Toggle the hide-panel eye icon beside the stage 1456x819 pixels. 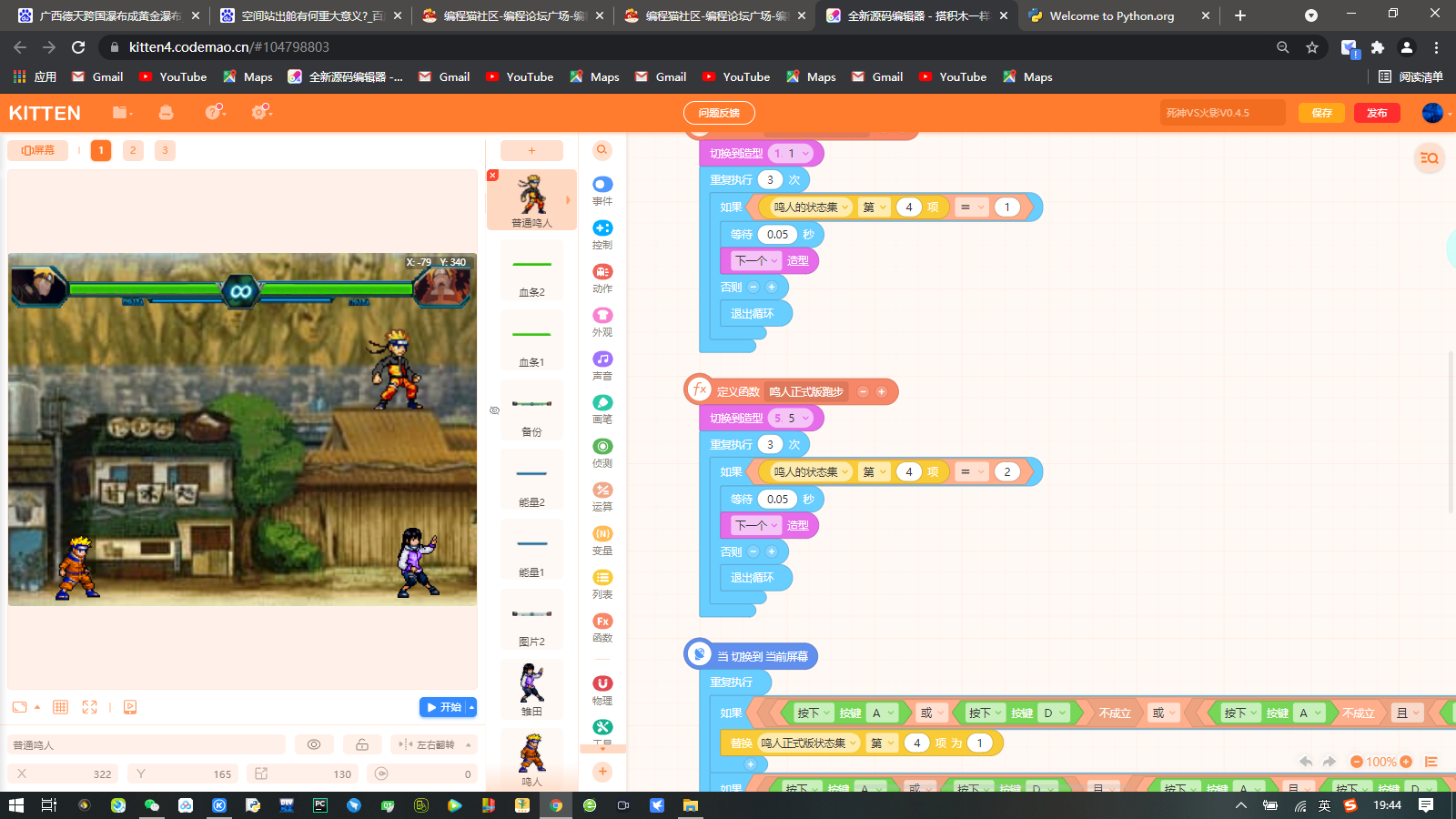pos(494,410)
